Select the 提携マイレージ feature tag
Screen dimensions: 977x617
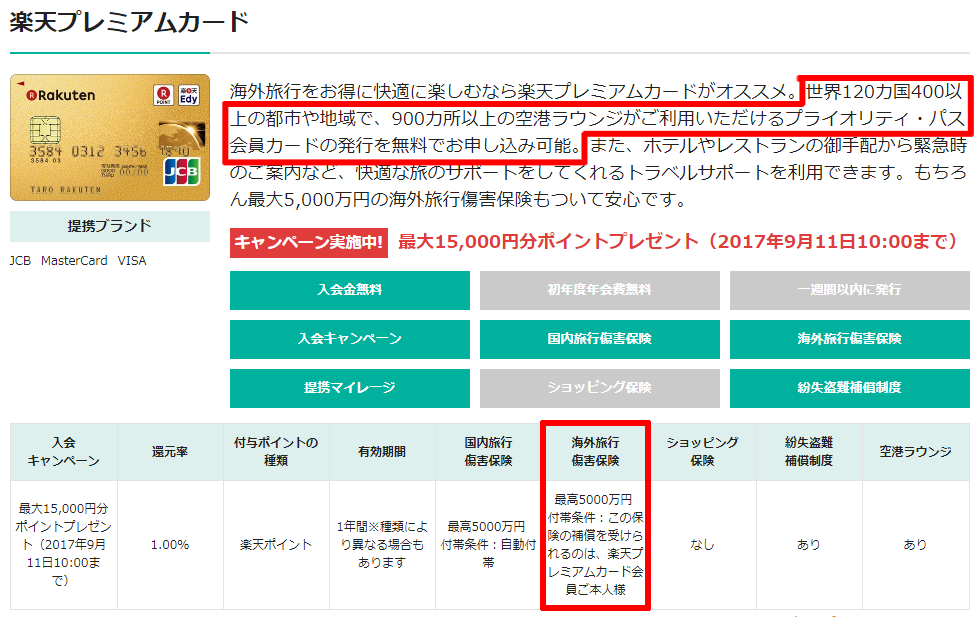350,388
